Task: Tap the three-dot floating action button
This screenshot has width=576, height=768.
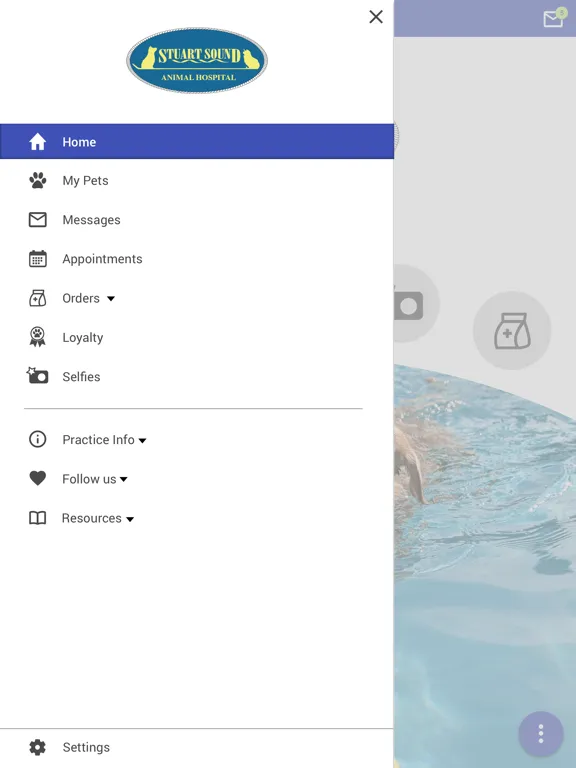Action: (x=541, y=734)
